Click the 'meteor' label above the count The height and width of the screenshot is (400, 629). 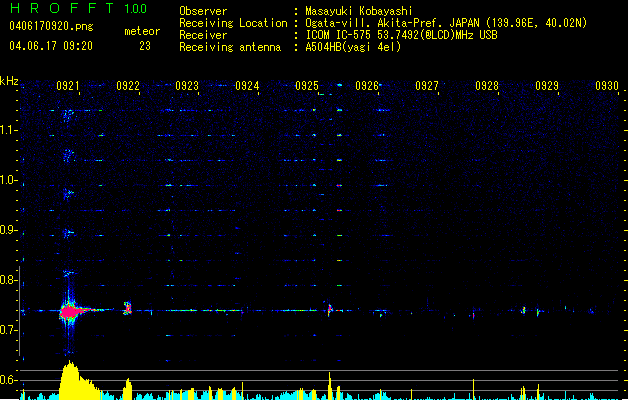tap(142, 31)
